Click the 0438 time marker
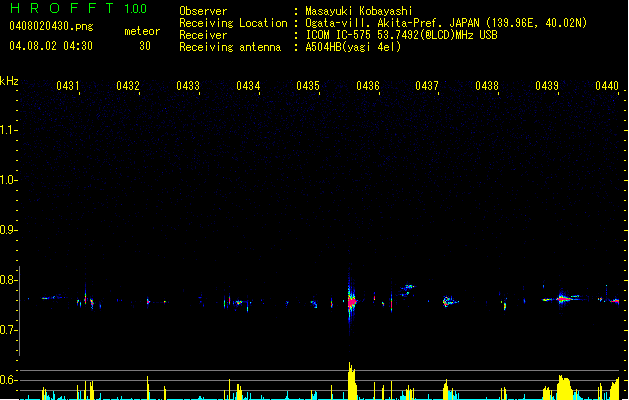This screenshot has width=629, height=400. [487, 86]
